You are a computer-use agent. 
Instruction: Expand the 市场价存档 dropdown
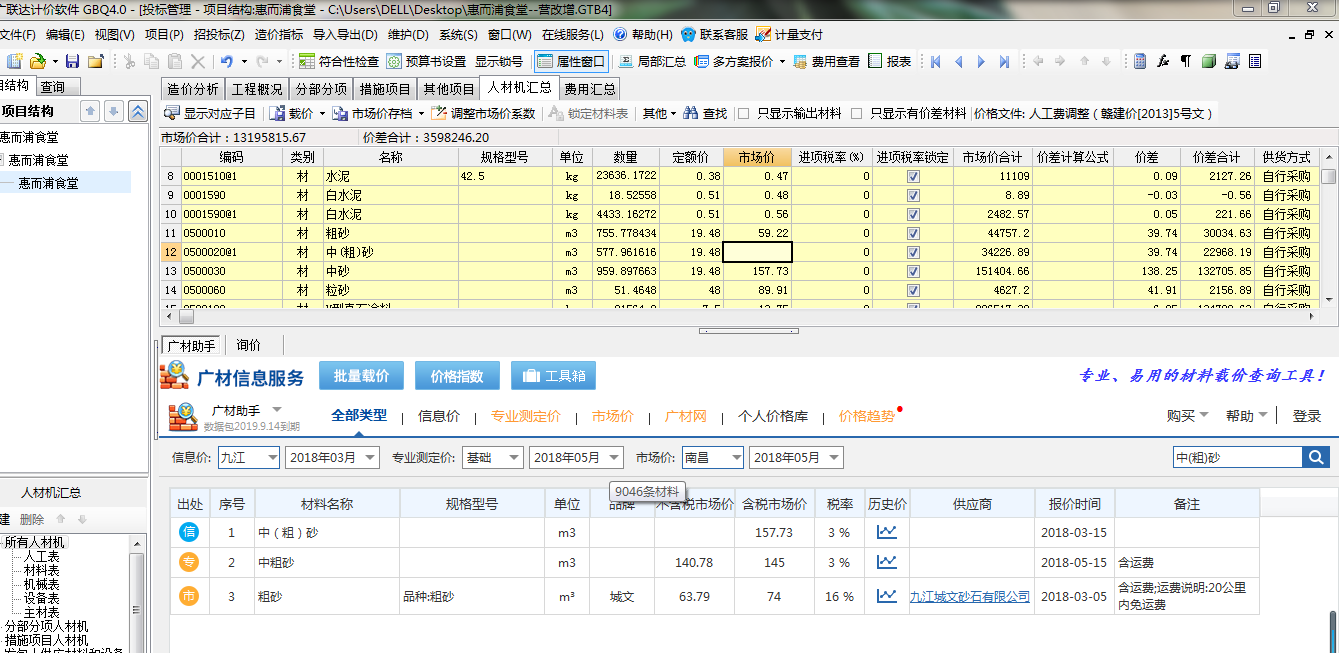[421, 114]
